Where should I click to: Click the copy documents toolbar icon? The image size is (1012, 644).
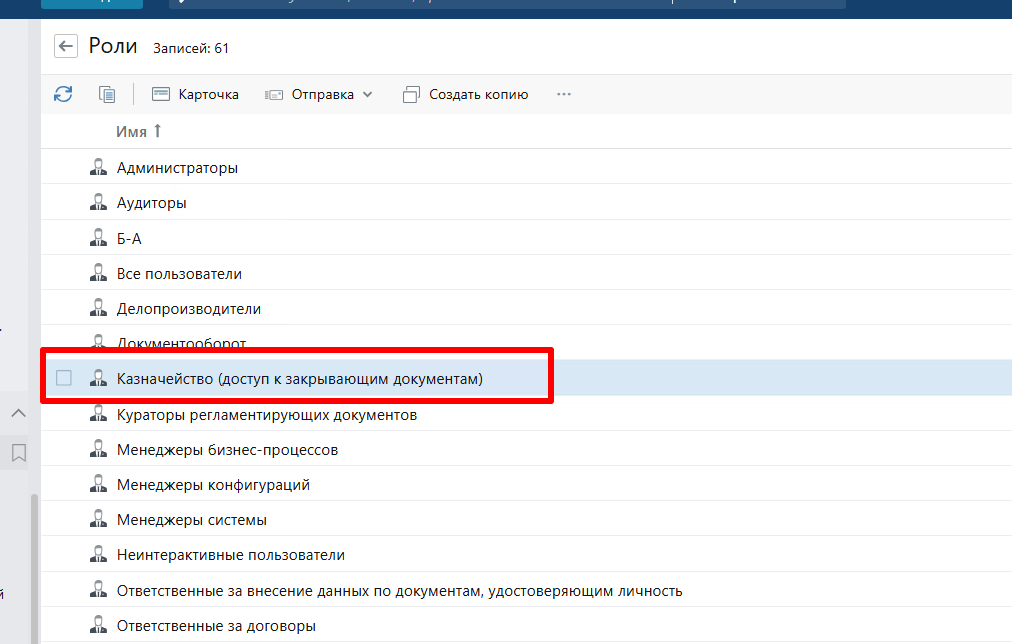click(x=107, y=94)
